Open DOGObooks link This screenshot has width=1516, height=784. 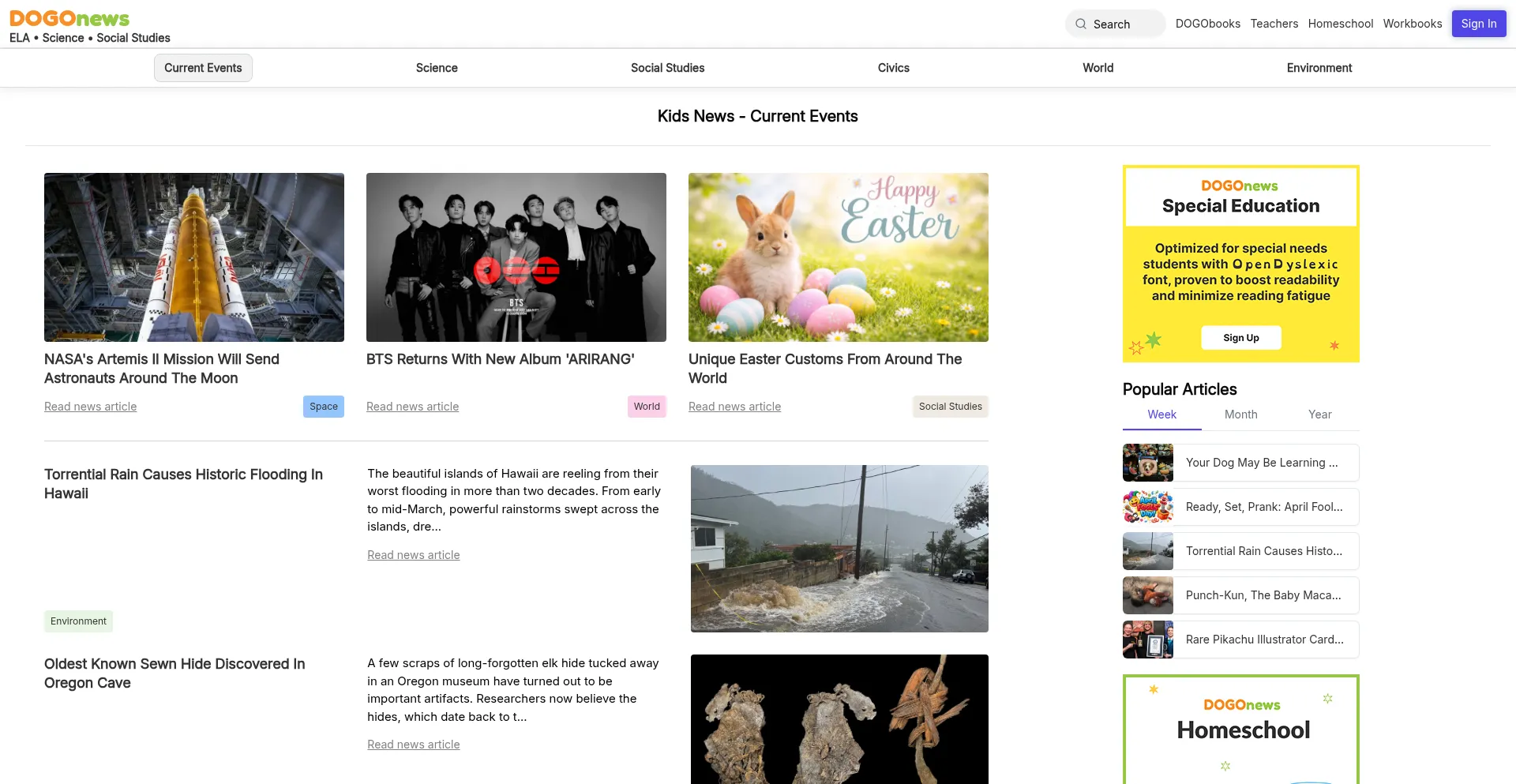click(x=1207, y=24)
